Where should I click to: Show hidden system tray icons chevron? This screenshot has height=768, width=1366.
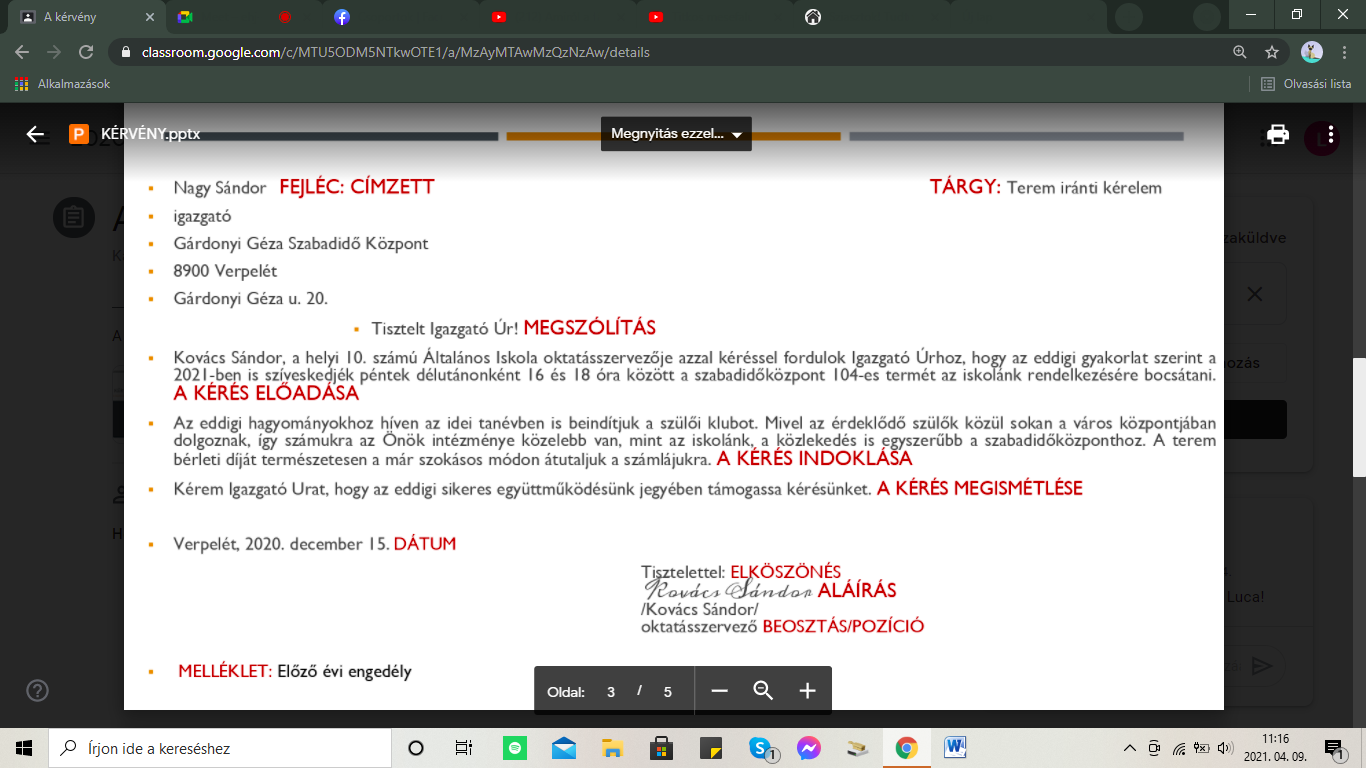point(1130,748)
